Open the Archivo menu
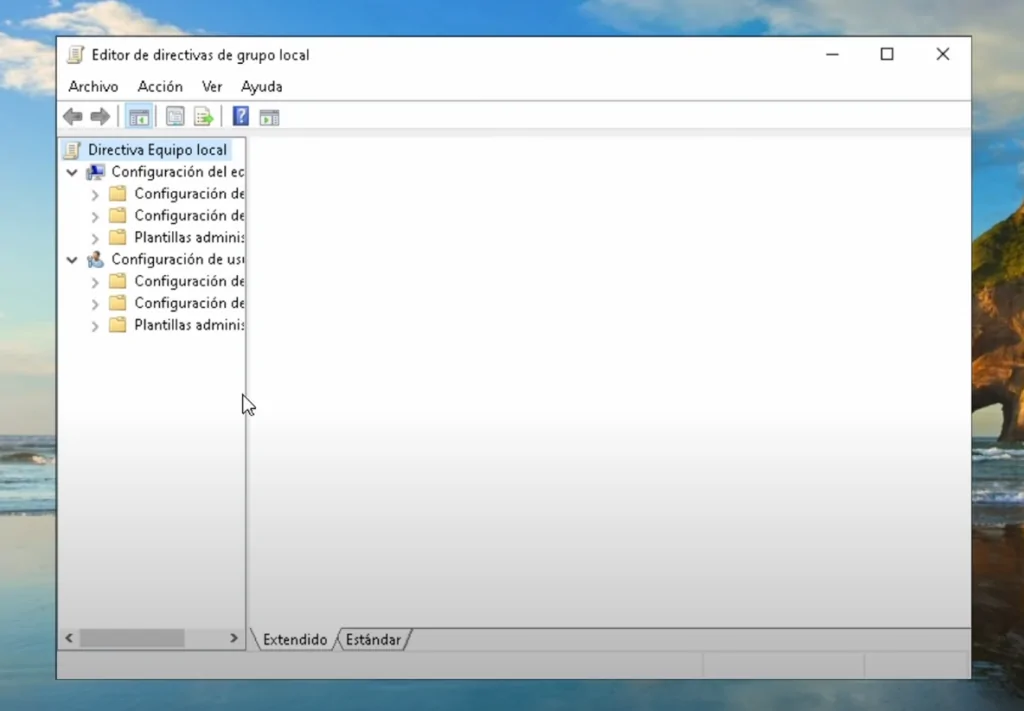Viewport: 1024px width, 711px height. coord(93,87)
